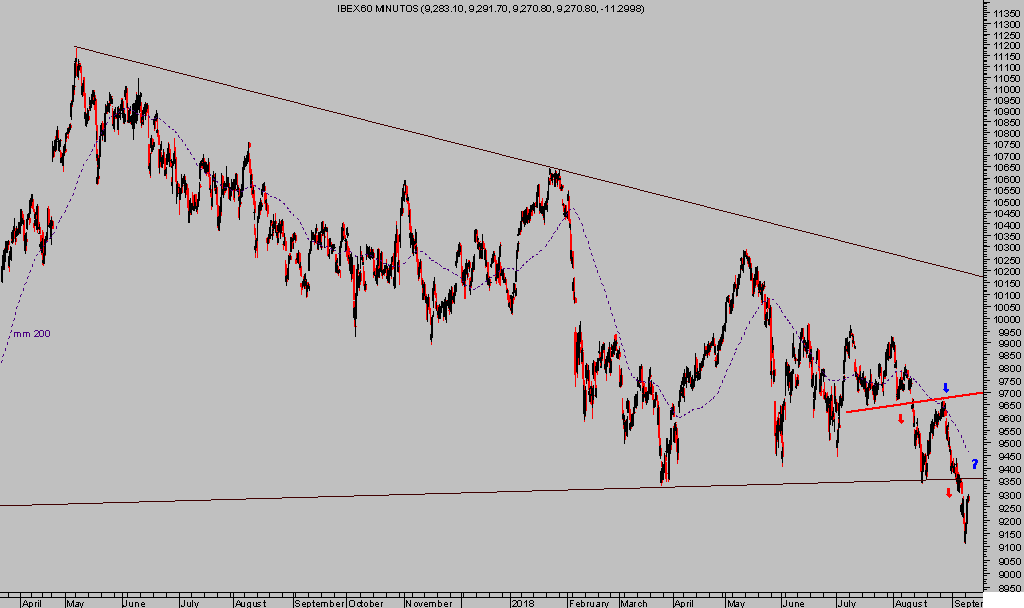Select red down arrow just below red trendline
The width and height of the screenshot is (1024, 608).
coord(900,418)
